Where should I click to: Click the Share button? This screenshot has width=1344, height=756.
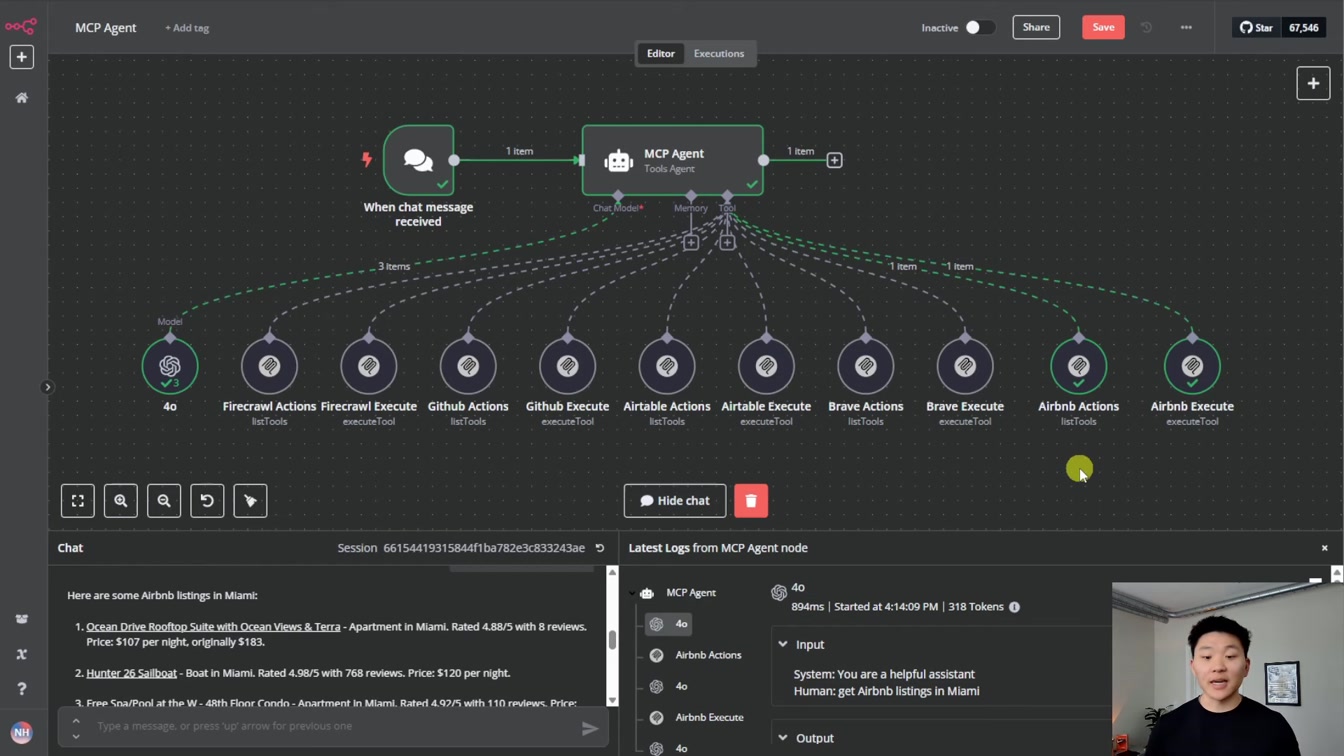pos(1036,27)
